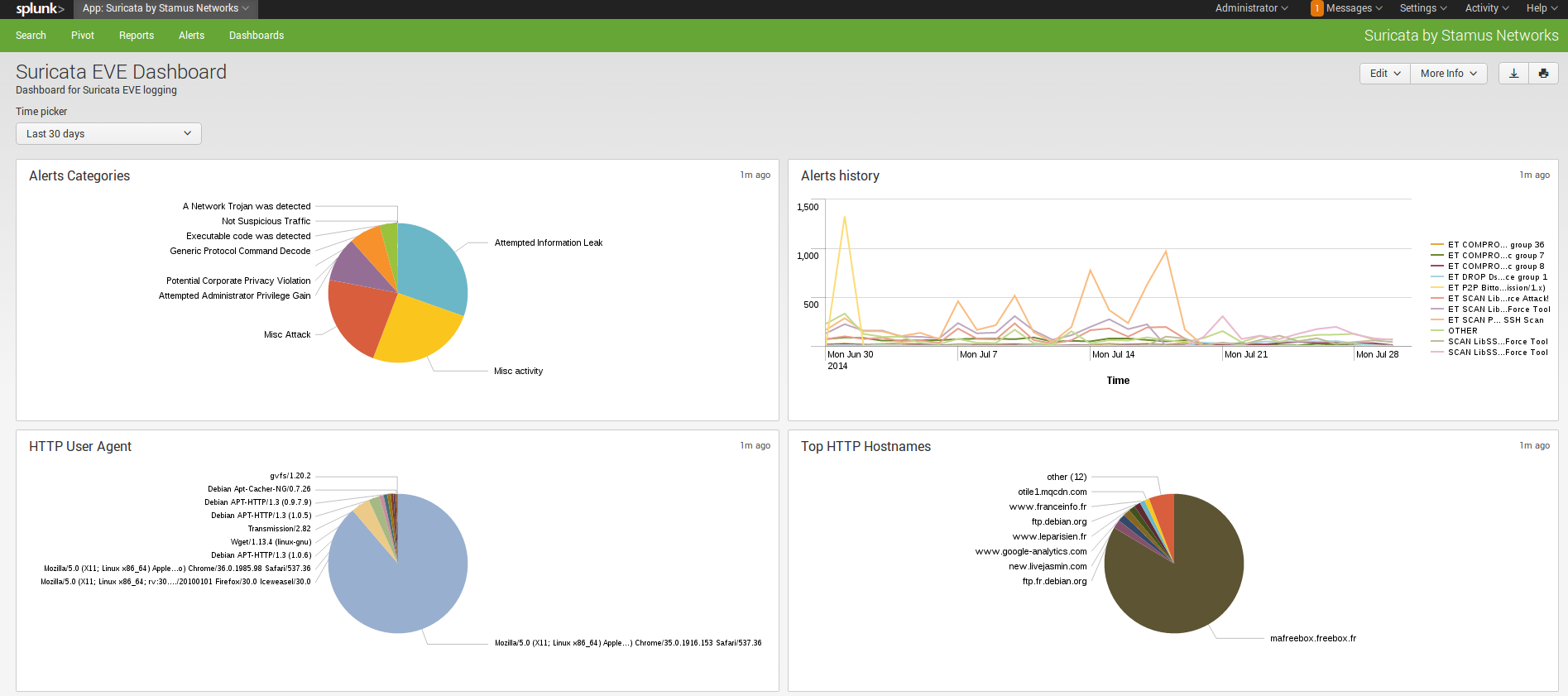
Task: Click the 'Potential Corporate Privacy Violation' label
Action: (238, 281)
